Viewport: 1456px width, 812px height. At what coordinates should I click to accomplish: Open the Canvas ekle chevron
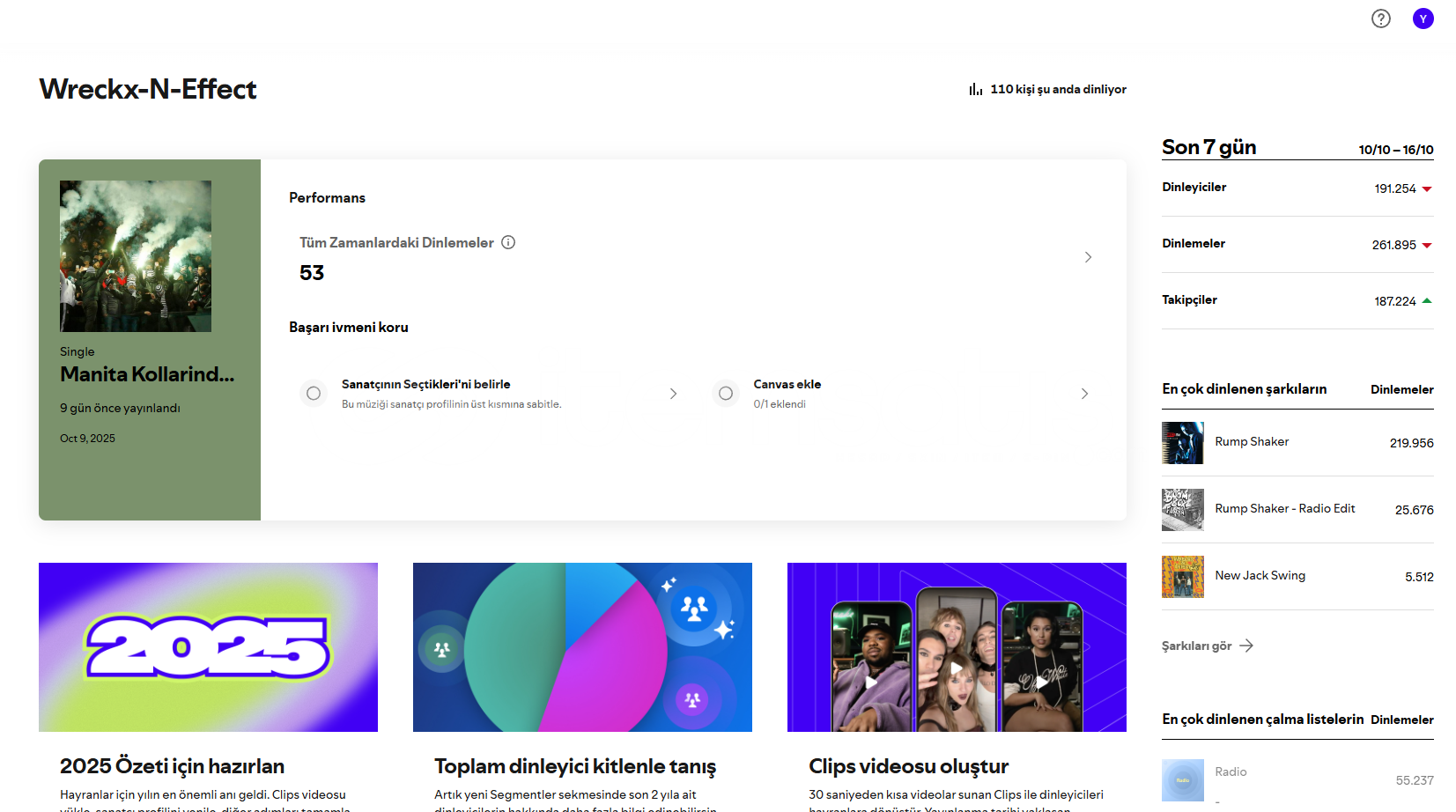pyautogui.click(x=1084, y=394)
